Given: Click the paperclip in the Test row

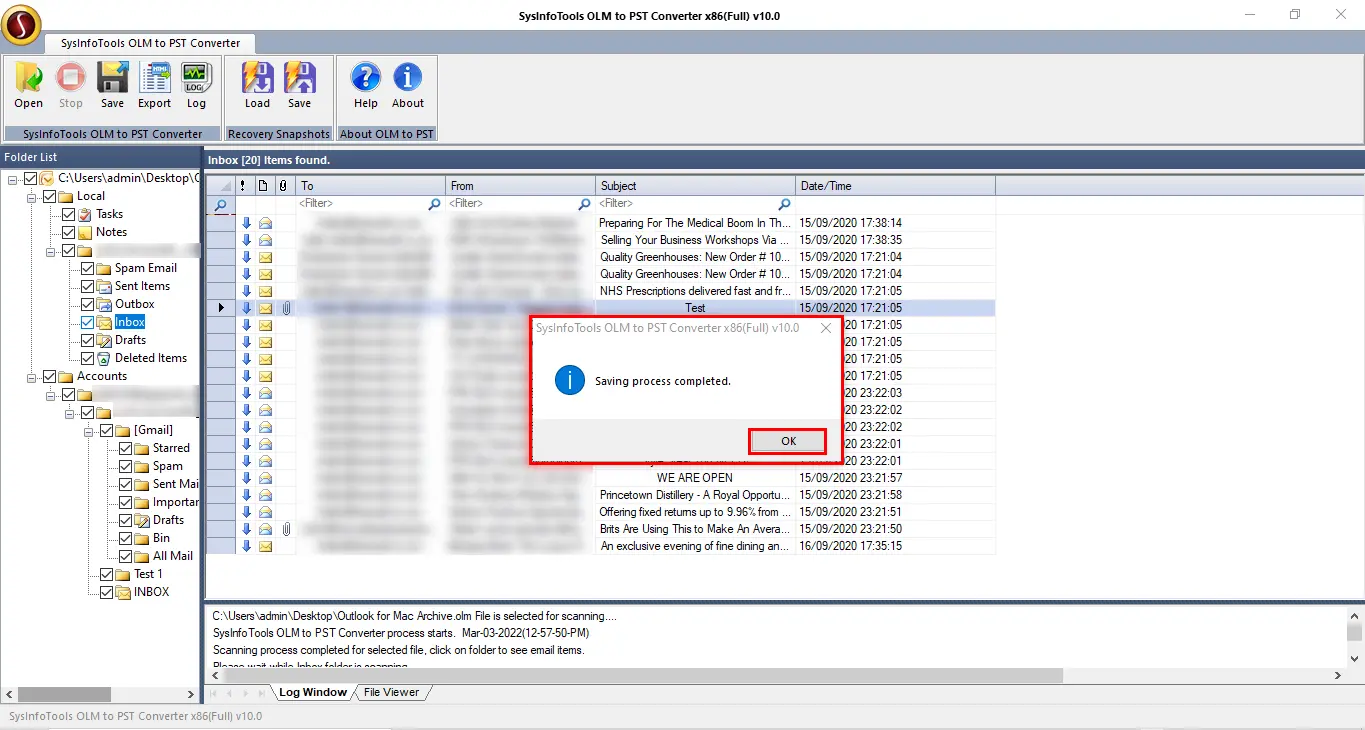Looking at the screenshot, I should coord(286,308).
